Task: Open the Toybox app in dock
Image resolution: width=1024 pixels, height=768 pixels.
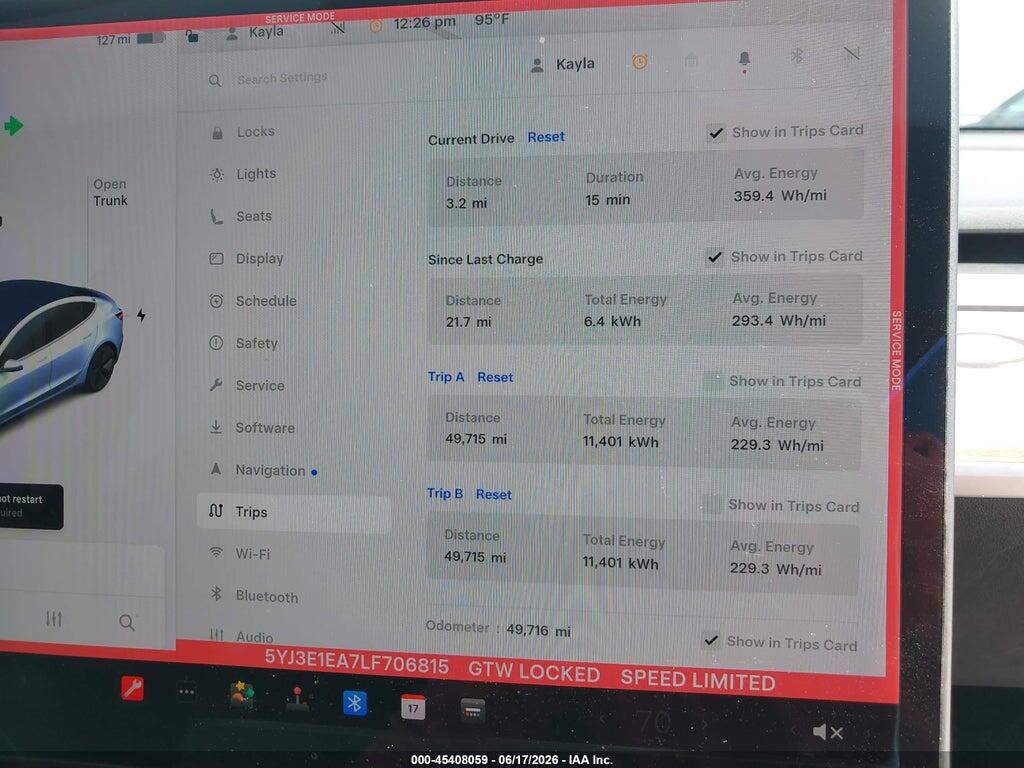Action: 242,695
